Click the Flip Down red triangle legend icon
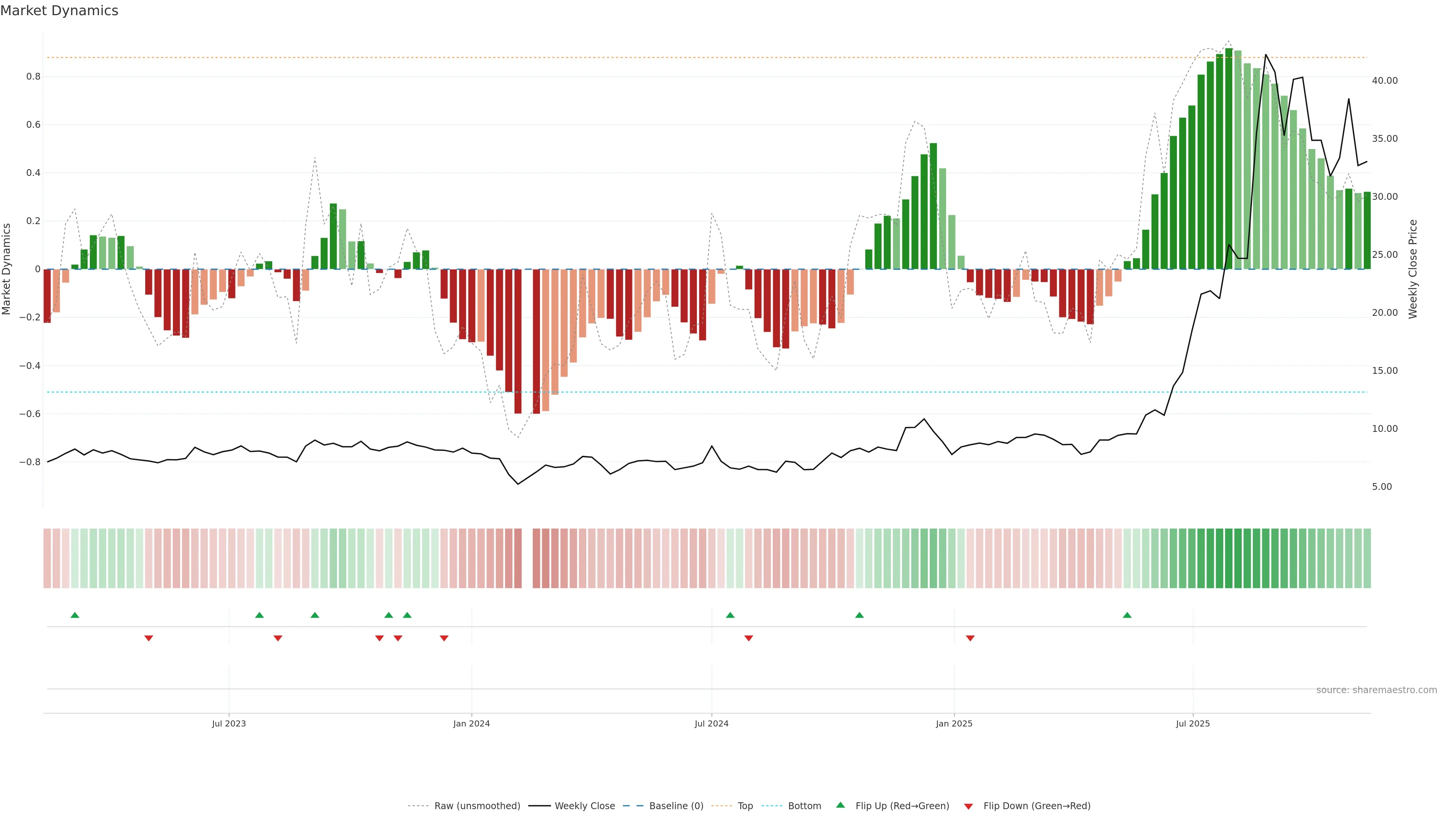 (x=968, y=806)
